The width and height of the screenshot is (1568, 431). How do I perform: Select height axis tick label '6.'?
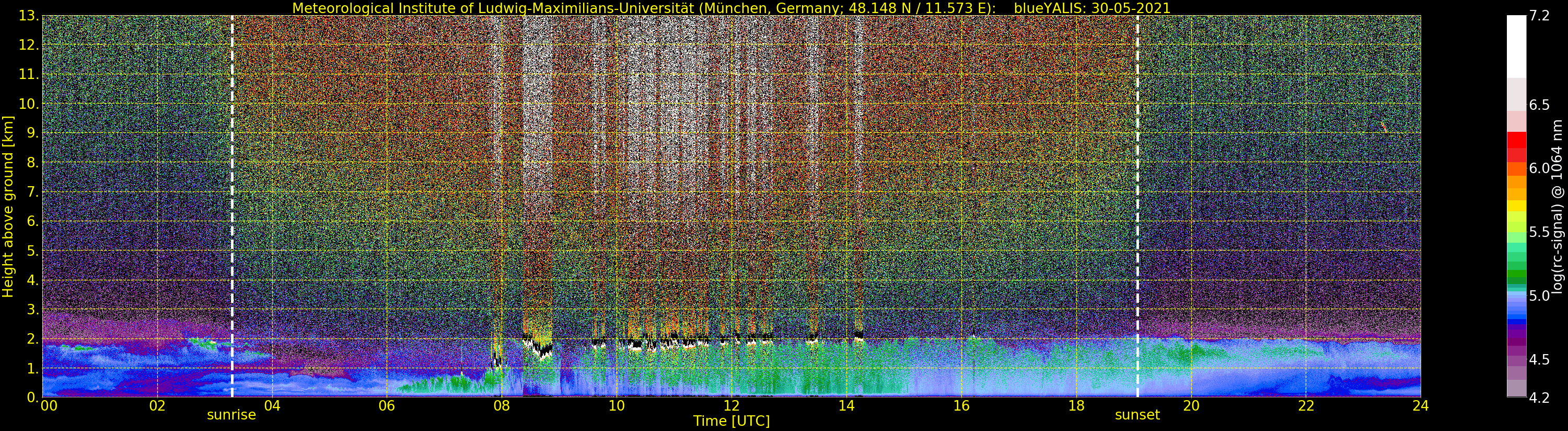point(33,221)
